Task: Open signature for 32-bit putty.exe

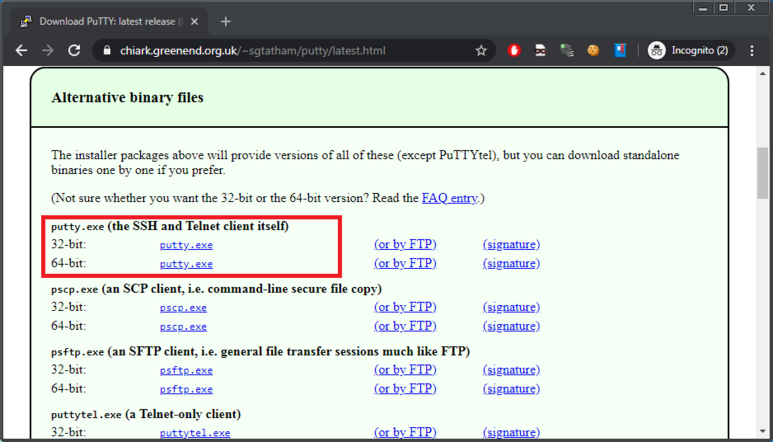Action: point(511,244)
